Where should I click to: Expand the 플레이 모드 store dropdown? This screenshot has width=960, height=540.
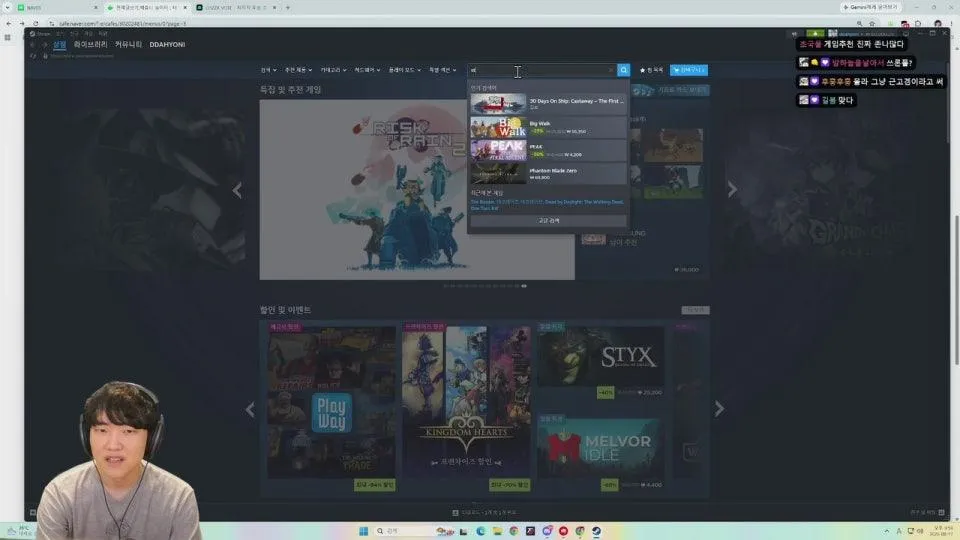coord(404,70)
